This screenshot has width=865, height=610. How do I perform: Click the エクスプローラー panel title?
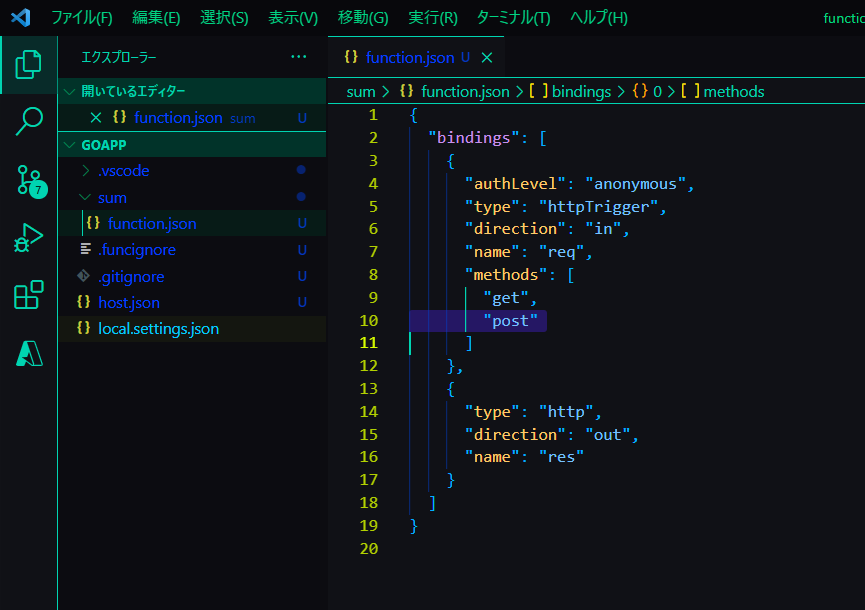[x=119, y=57]
